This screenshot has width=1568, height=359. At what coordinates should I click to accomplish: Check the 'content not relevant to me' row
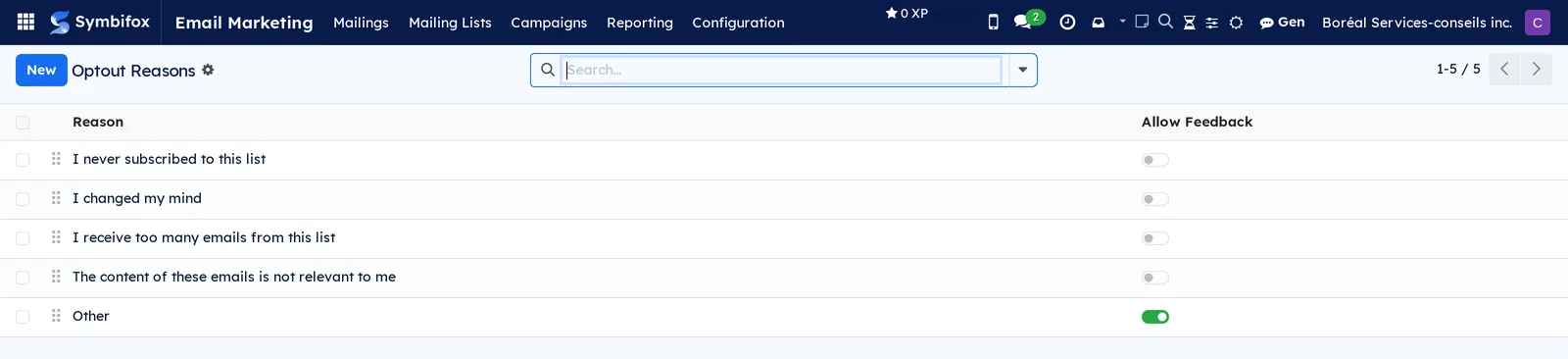pos(23,278)
